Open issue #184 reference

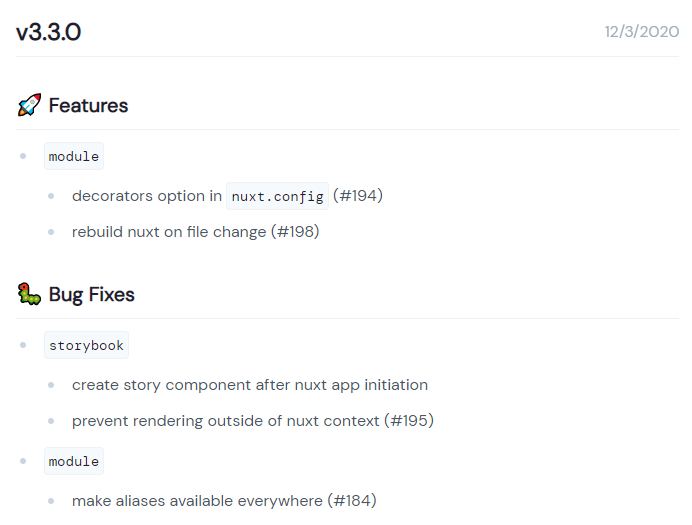pos(352,501)
